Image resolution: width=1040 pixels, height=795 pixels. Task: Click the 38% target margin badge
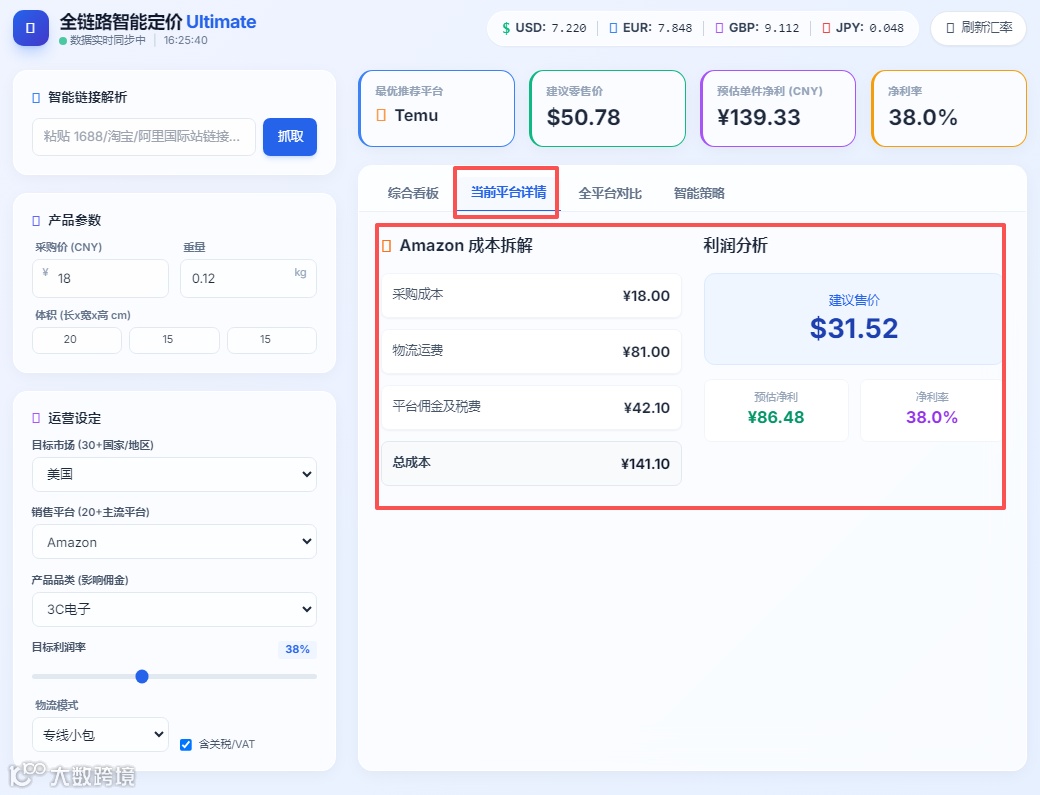point(297,649)
